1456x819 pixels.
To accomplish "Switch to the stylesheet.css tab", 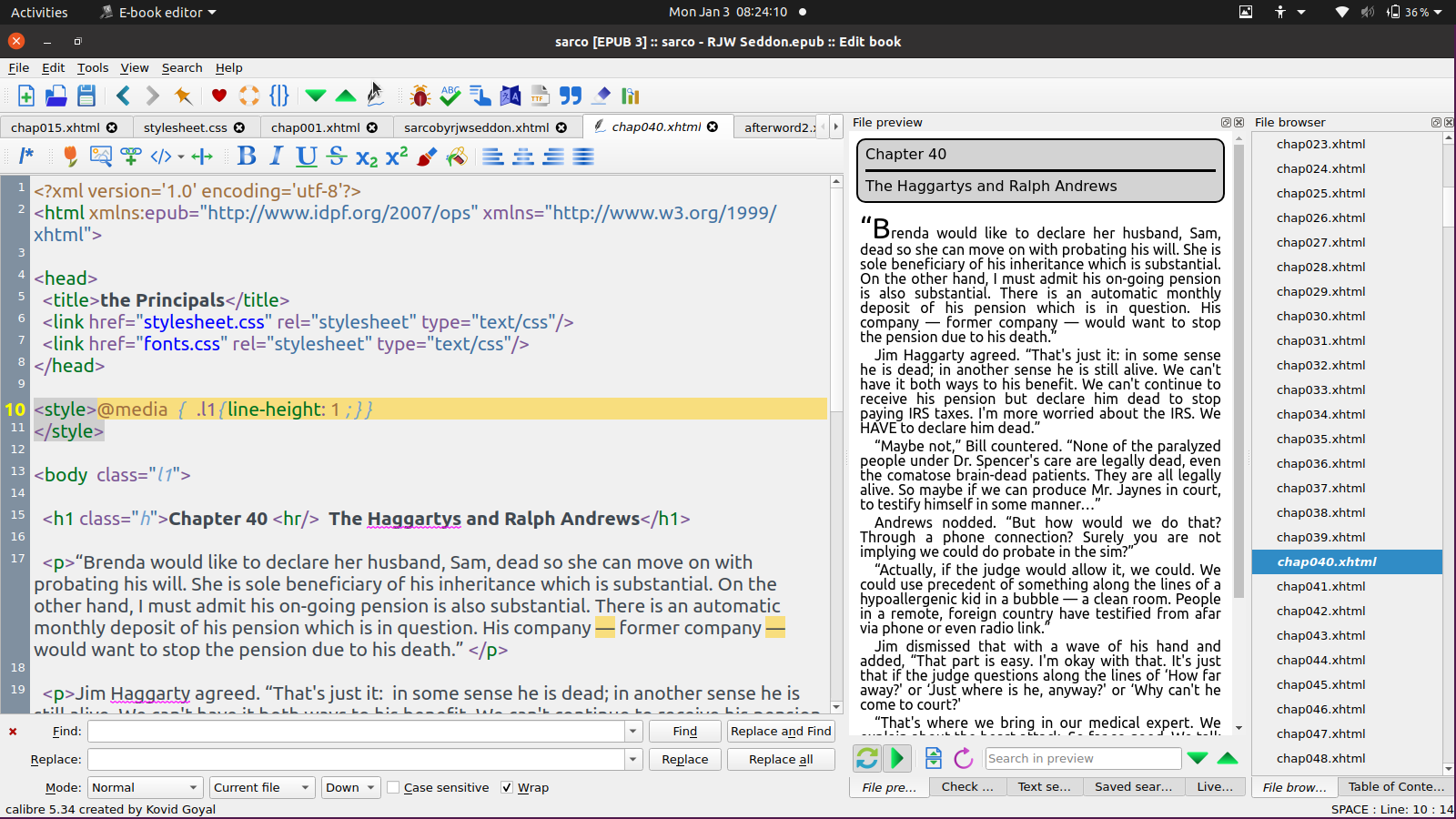I will 186,127.
